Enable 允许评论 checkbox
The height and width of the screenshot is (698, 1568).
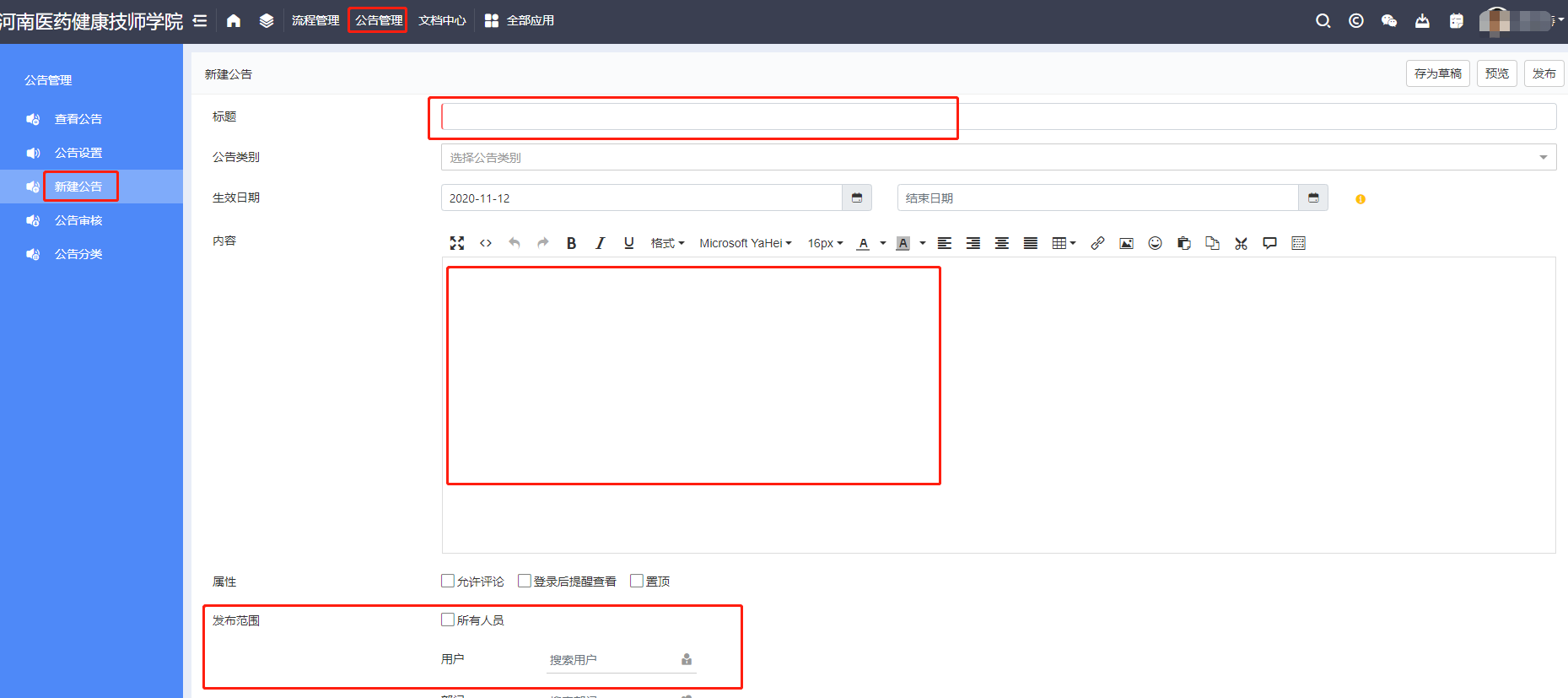click(448, 581)
